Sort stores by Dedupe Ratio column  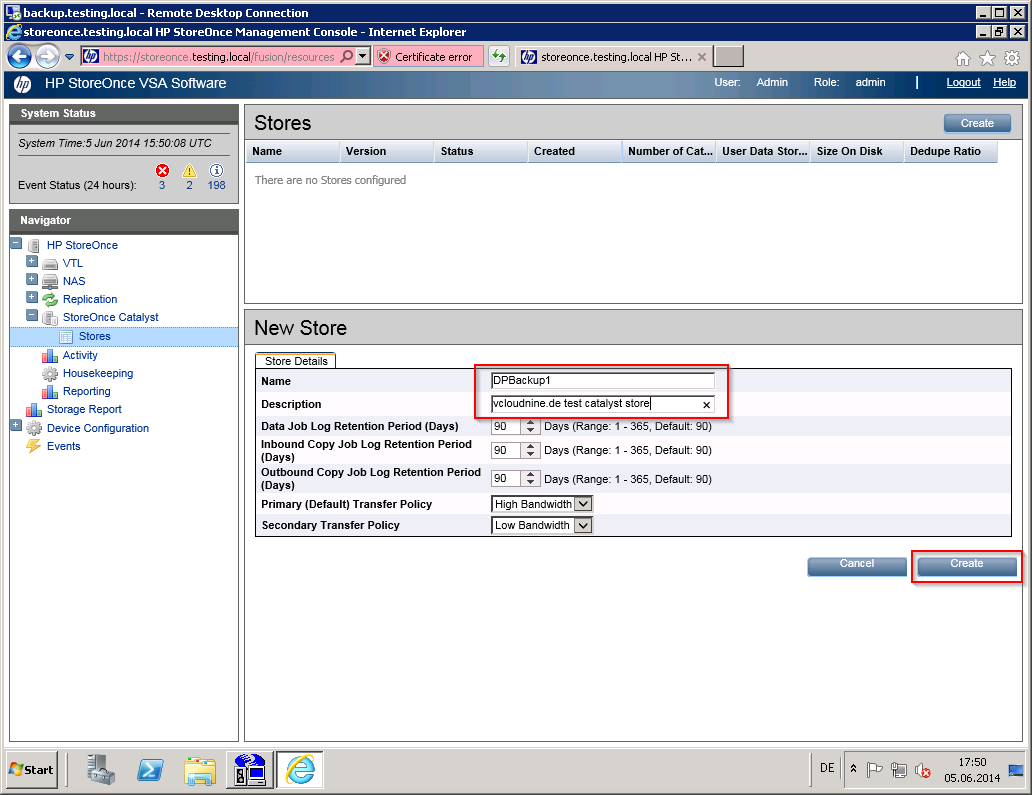point(951,151)
